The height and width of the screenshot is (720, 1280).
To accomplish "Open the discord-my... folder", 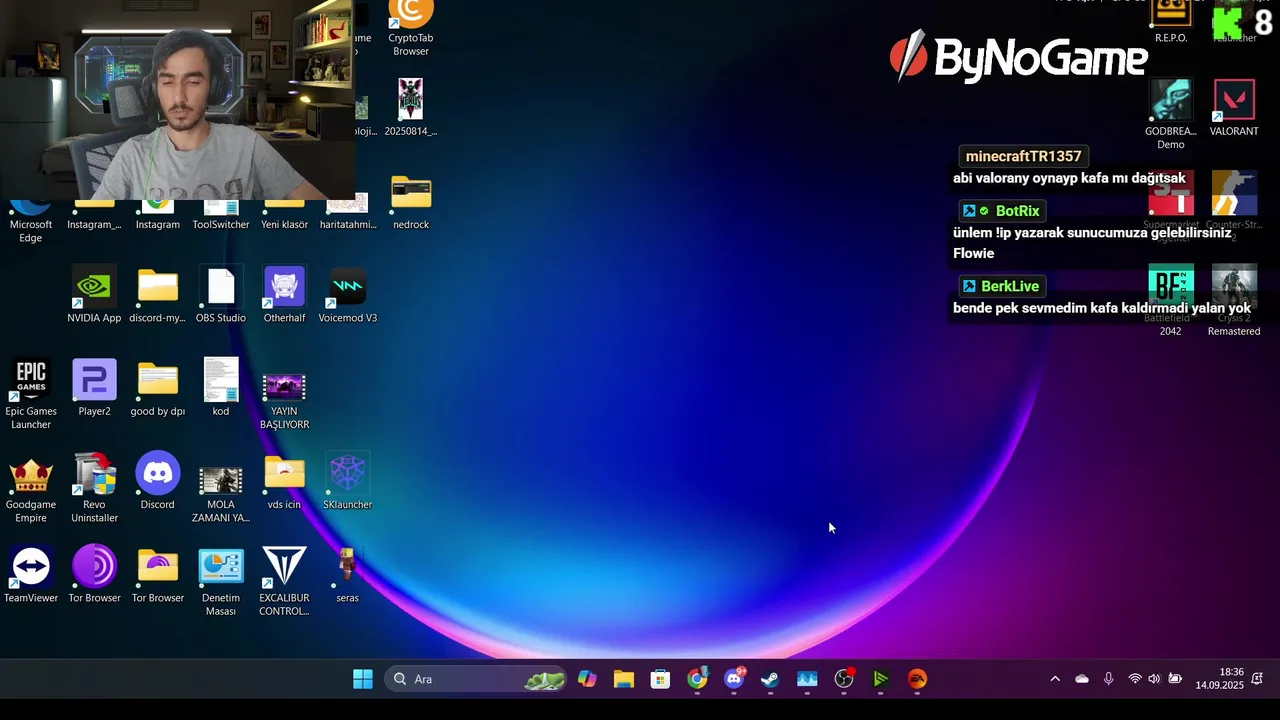I will pos(158,295).
